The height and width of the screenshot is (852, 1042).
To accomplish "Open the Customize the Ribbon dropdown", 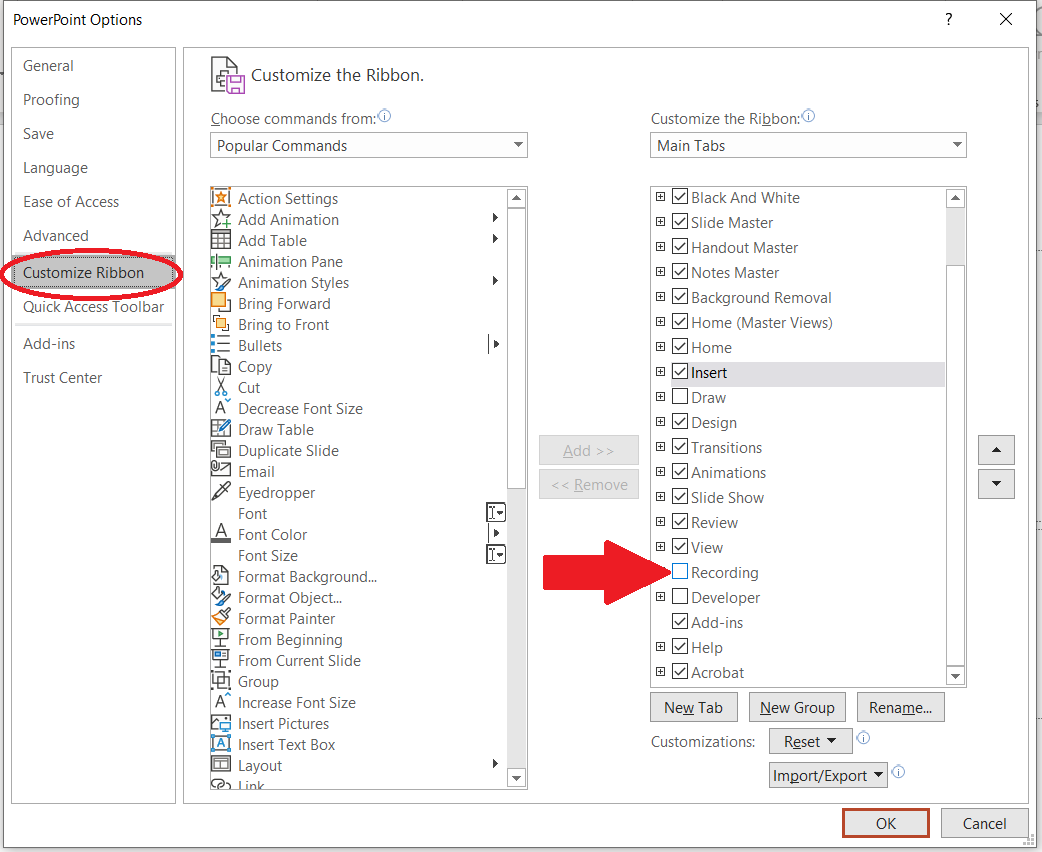I will [808, 145].
